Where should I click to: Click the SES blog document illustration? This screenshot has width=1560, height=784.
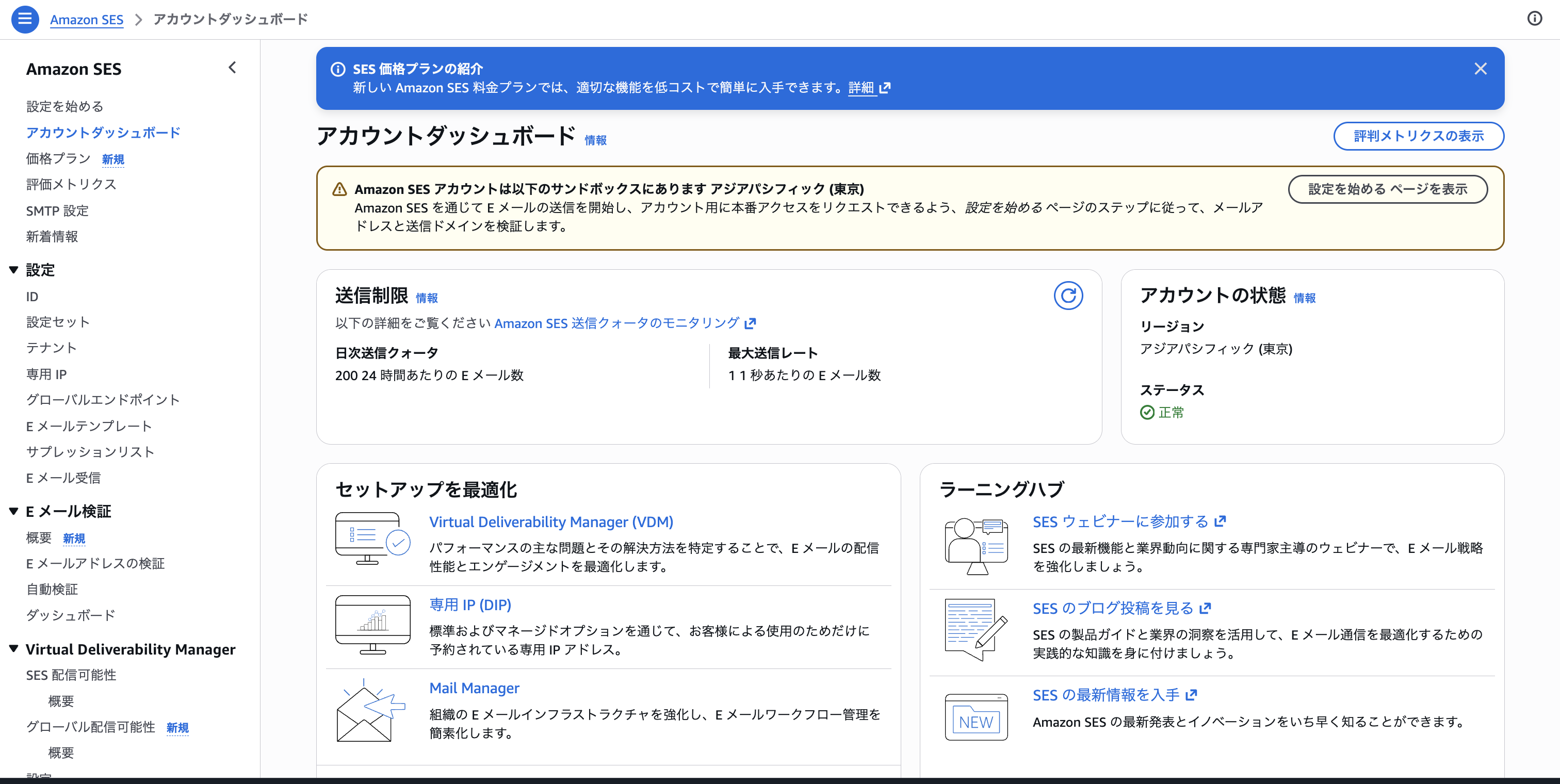976,630
